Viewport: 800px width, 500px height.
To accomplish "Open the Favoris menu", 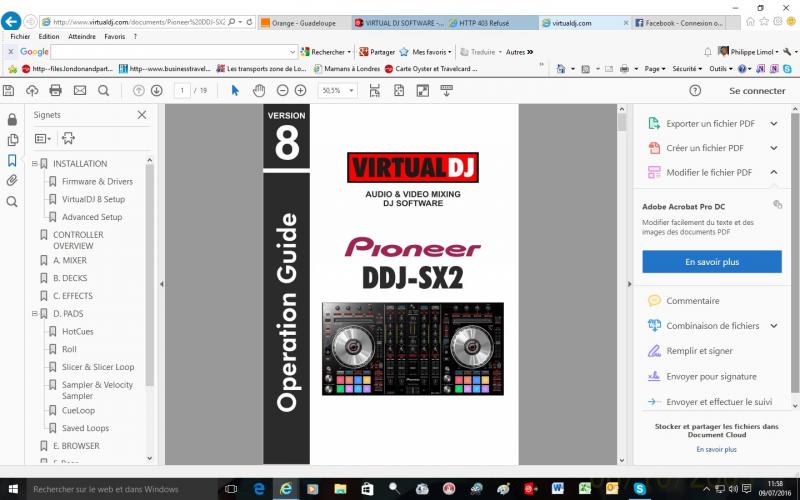I will (x=114, y=36).
